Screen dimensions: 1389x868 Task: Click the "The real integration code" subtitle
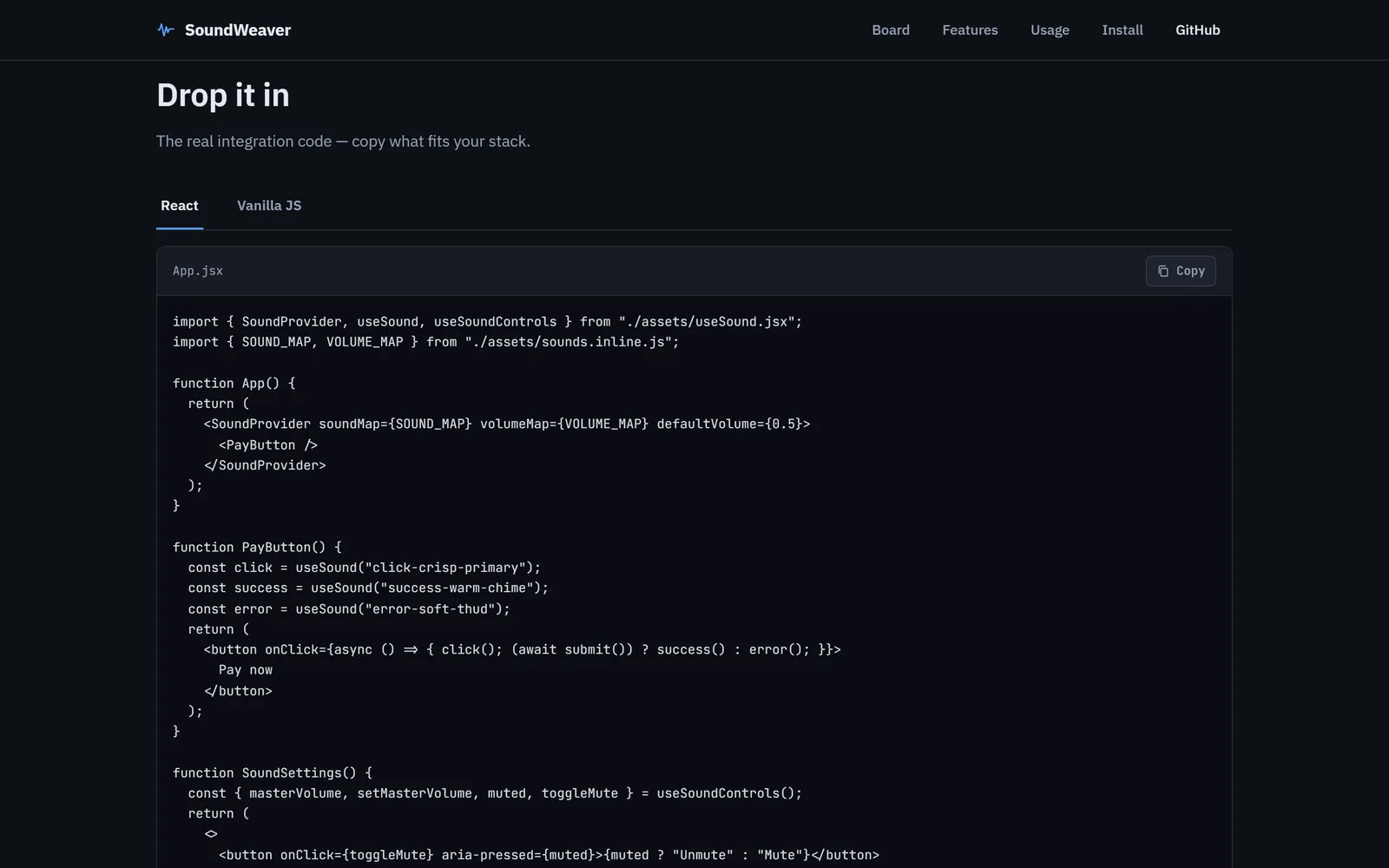(343, 141)
